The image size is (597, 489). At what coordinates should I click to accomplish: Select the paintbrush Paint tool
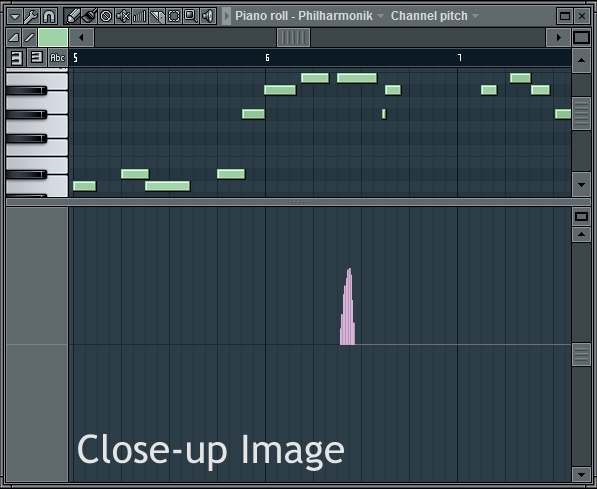pyautogui.click(x=89, y=16)
